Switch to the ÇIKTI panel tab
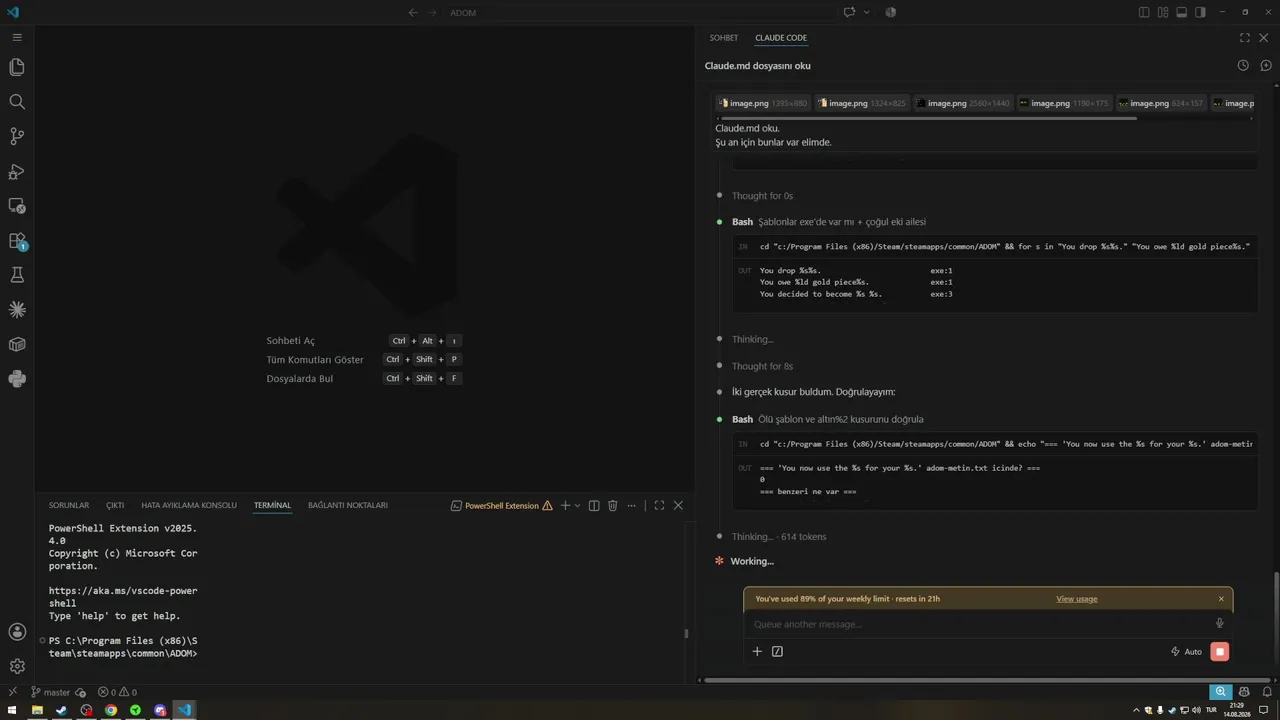This screenshot has width=1280, height=720. click(x=115, y=506)
